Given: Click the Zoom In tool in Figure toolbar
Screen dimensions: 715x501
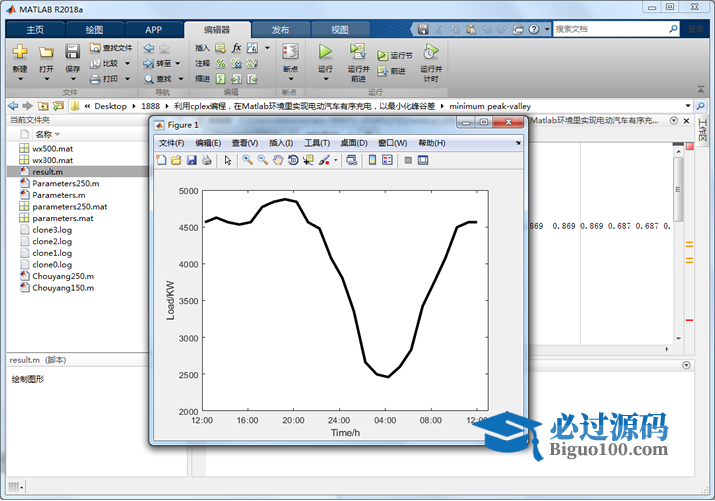Looking at the screenshot, I should click(x=247, y=160).
